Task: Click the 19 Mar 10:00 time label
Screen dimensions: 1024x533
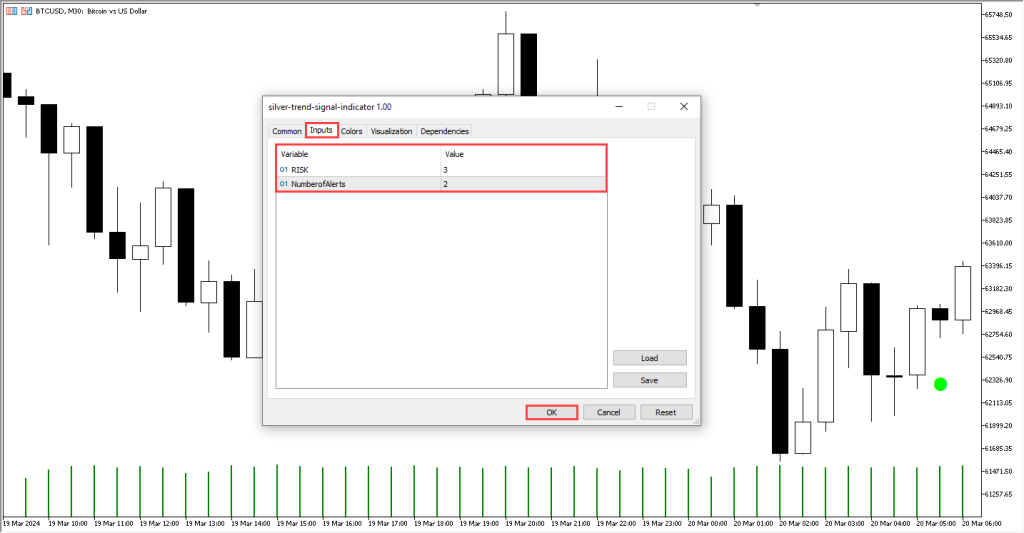Action: [x=68, y=524]
